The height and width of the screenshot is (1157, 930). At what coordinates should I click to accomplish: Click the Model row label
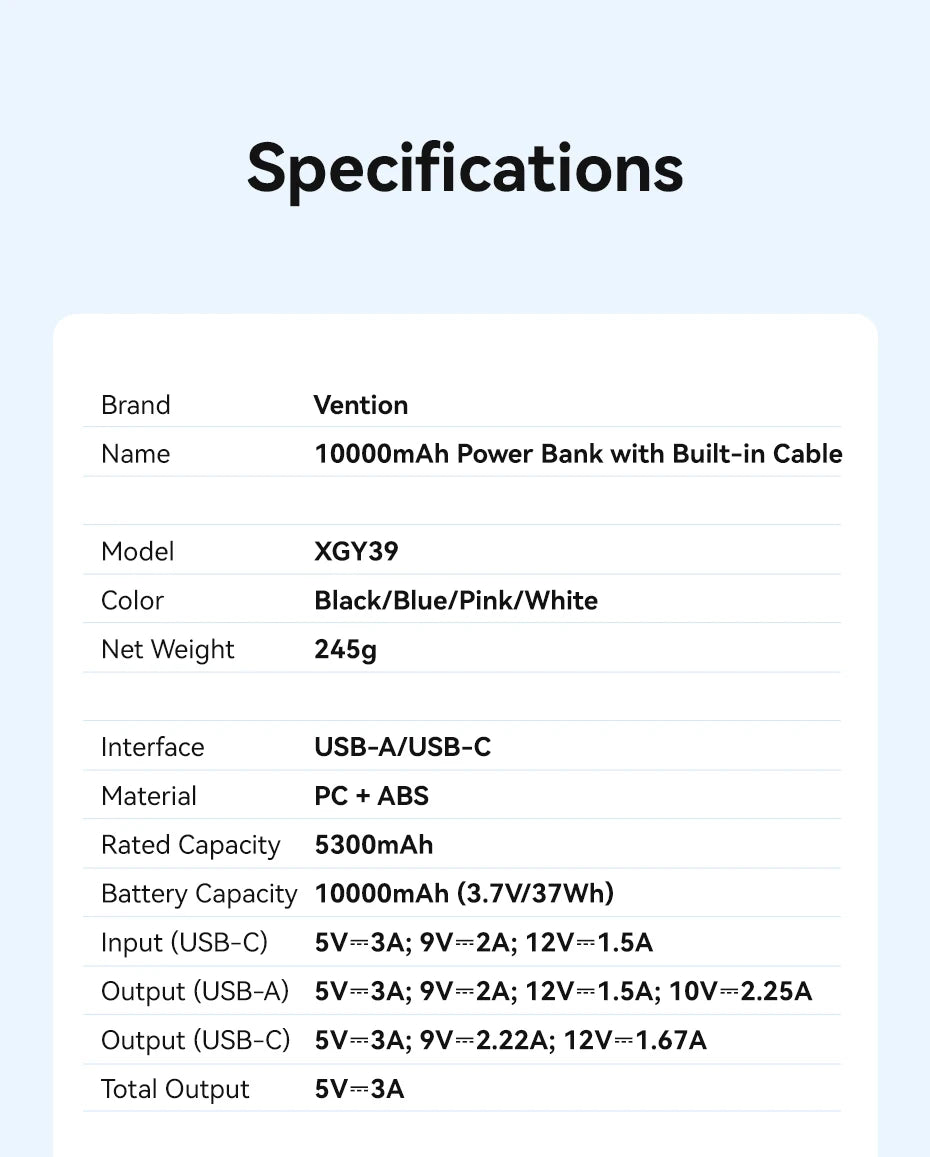coord(138,552)
